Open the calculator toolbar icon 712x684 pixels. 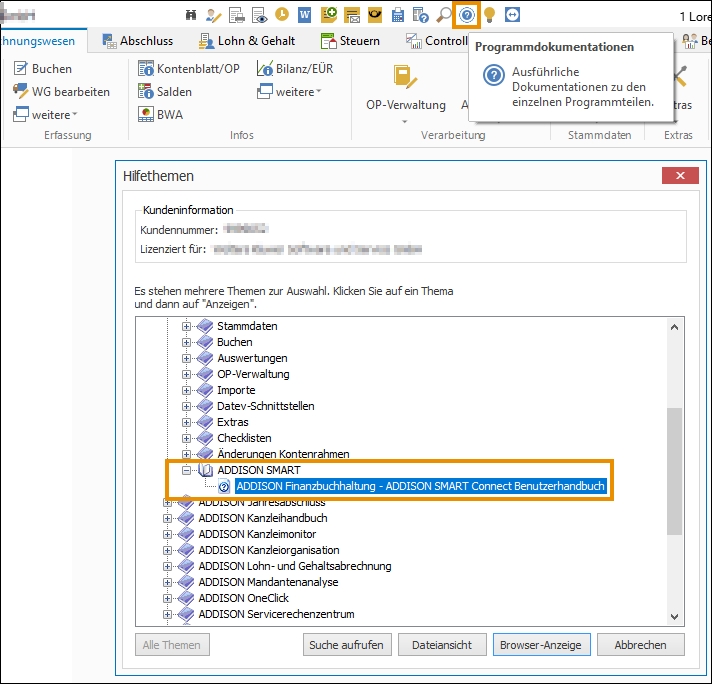tap(398, 15)
